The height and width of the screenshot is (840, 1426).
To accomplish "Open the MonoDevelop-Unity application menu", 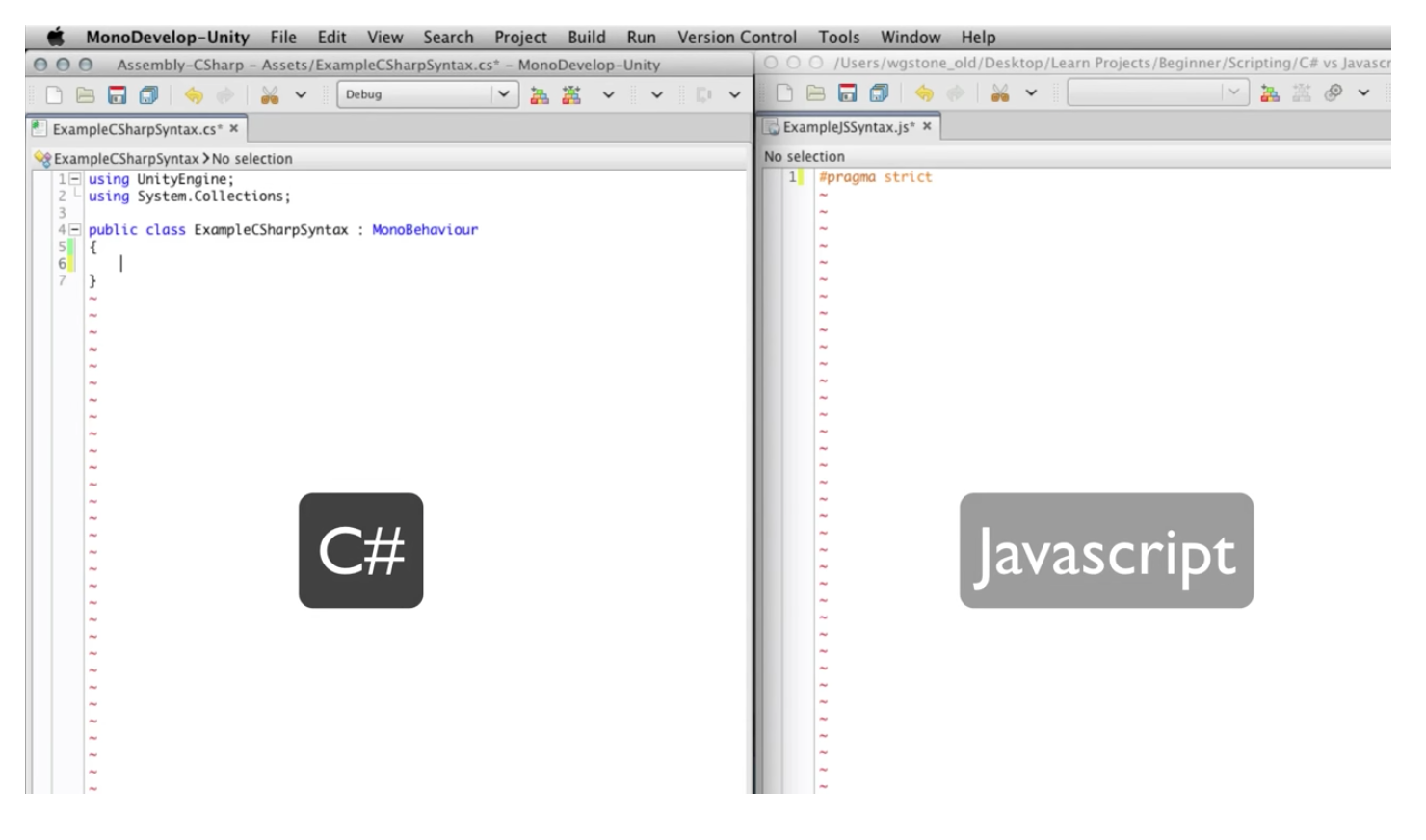I will (168, 37).
